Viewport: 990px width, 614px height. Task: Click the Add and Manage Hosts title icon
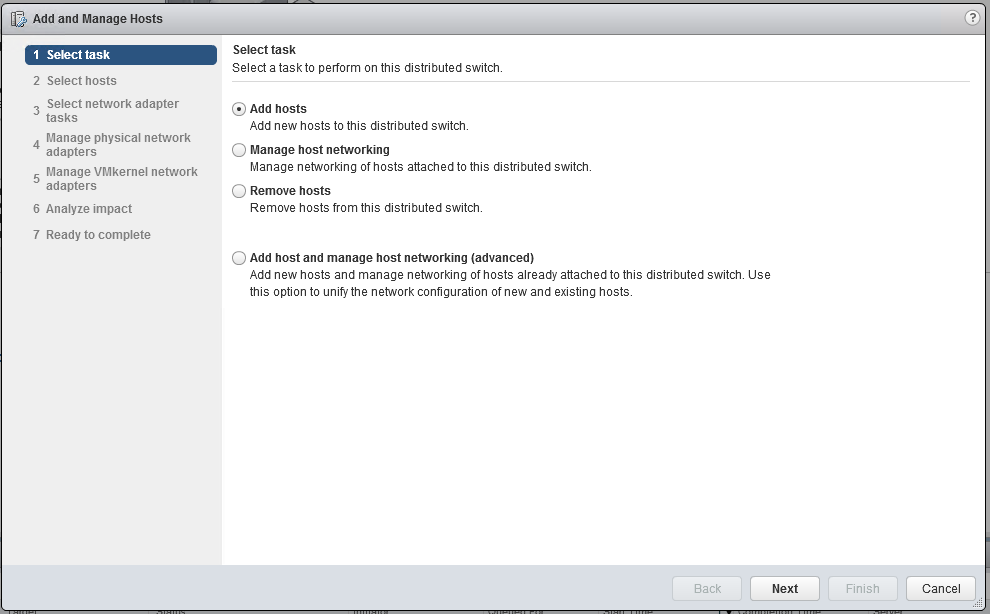pyautogui.click(x=18, y=19)
